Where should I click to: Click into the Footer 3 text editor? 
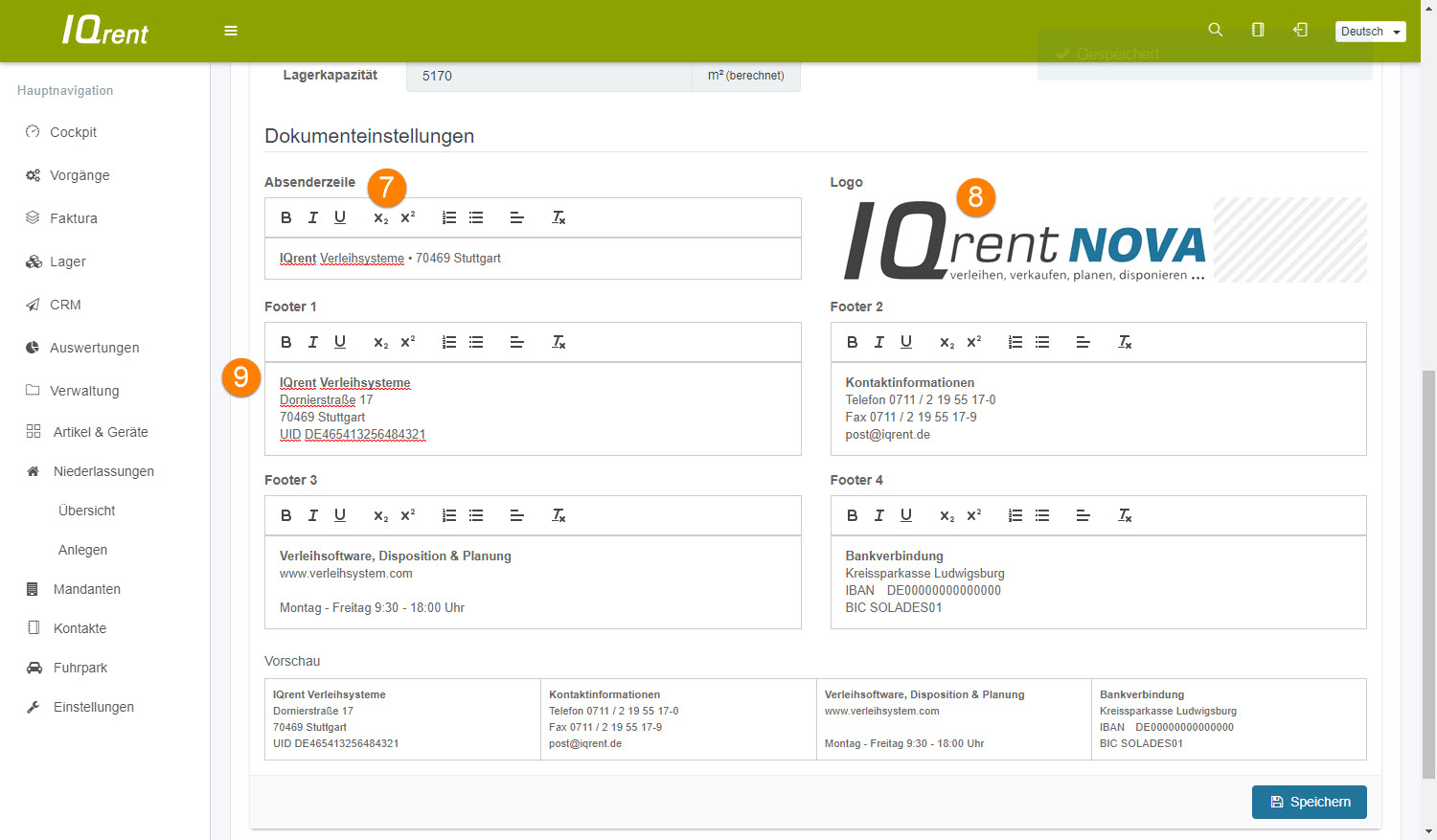click(533, 582)
